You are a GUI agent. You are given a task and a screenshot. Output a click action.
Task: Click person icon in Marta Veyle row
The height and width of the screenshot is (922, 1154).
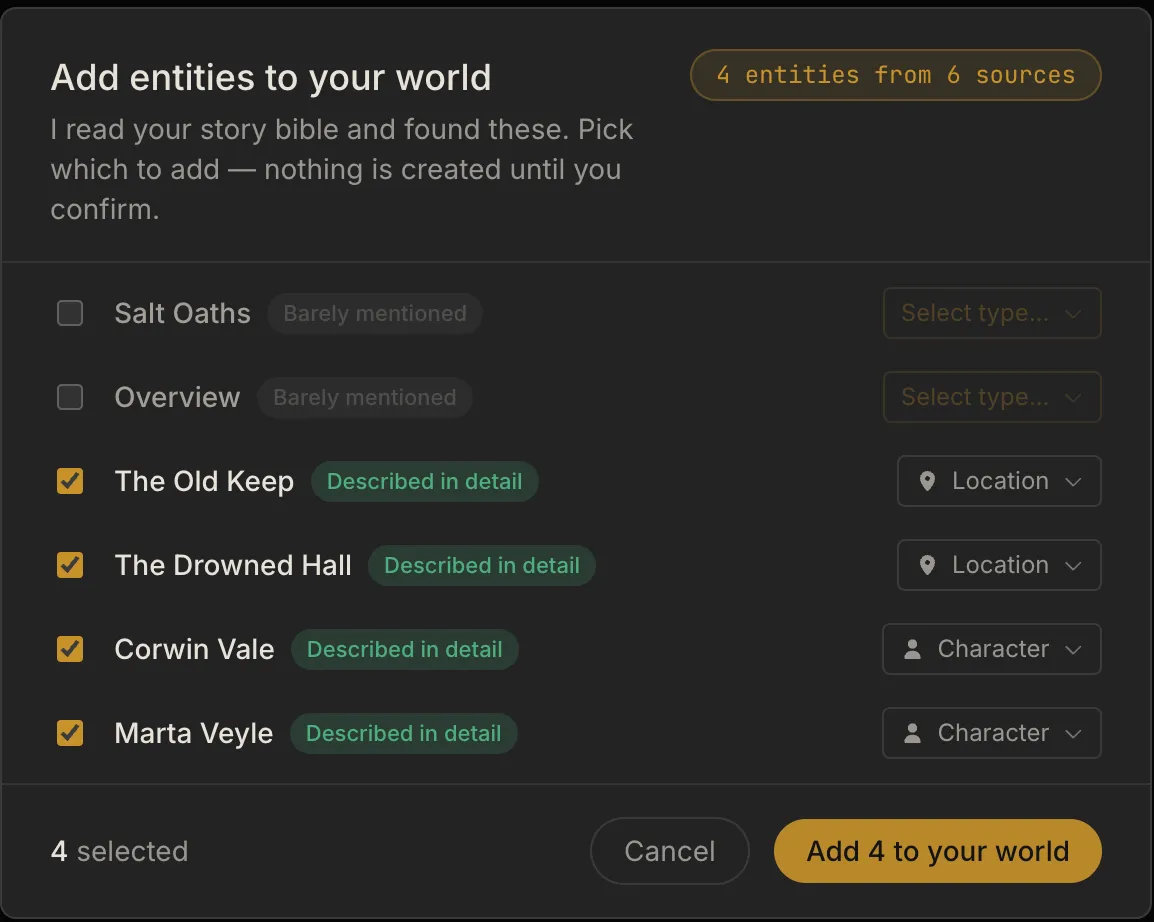coord(913,733)
